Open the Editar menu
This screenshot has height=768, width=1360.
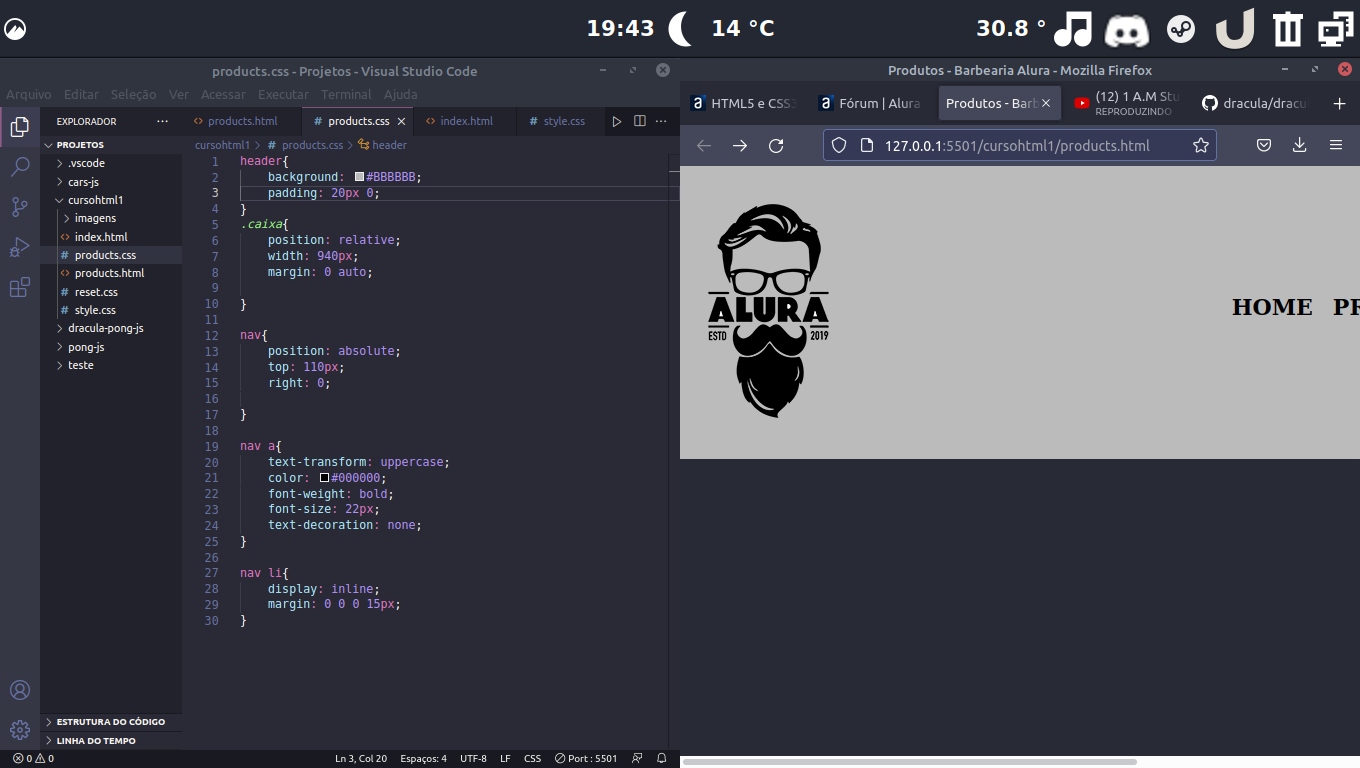[81, 94]
